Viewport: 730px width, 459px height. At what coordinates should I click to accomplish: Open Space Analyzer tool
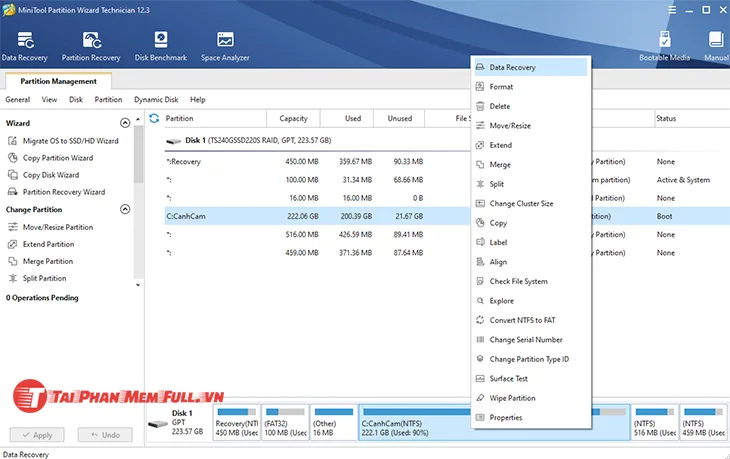[x=225, y=47]
